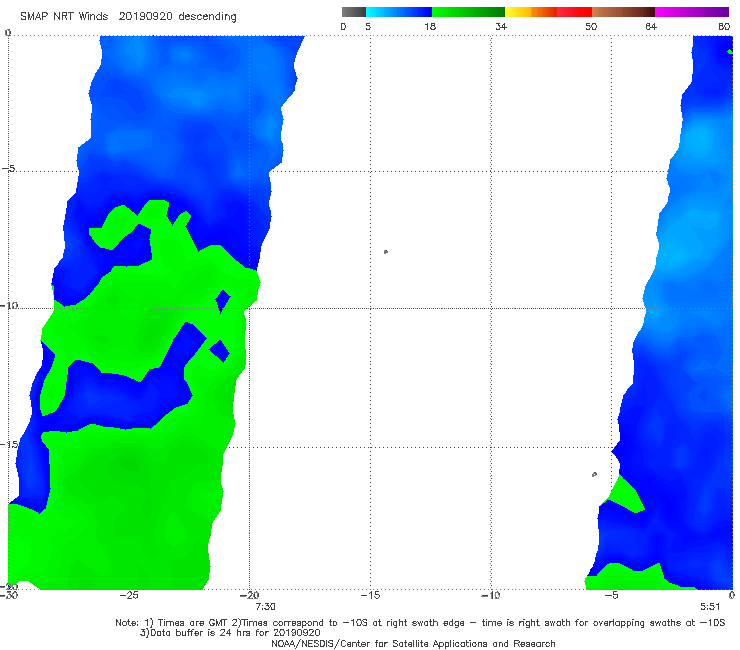Viewport: 740px width, 650px height.
Task: Click the color bar label '34'
Action: 501,26
